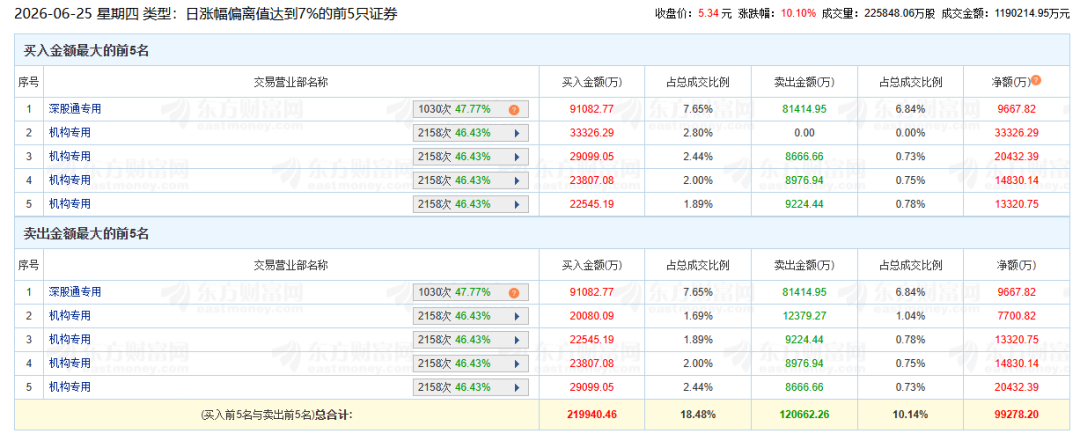Open 深股通专用 link in sell table
Image resolution: width=1080 pixels, height=441 pixels.
(75, 292)
